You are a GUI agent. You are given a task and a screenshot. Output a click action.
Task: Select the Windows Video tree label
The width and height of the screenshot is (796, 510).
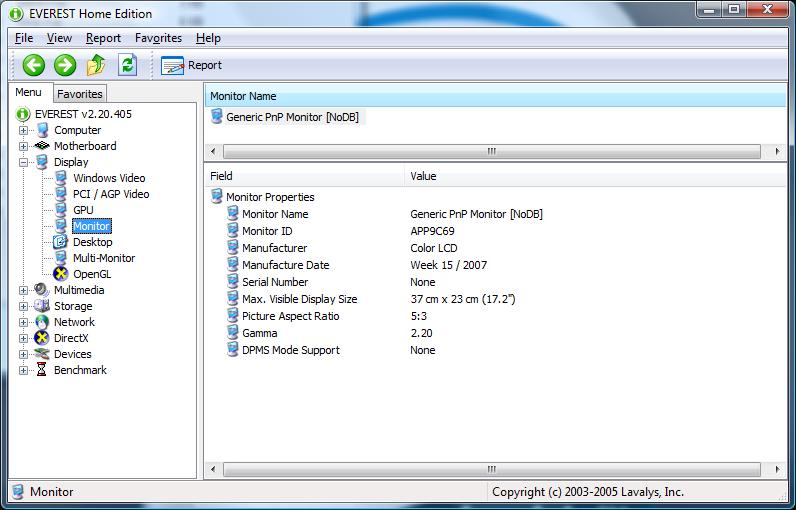109,178
